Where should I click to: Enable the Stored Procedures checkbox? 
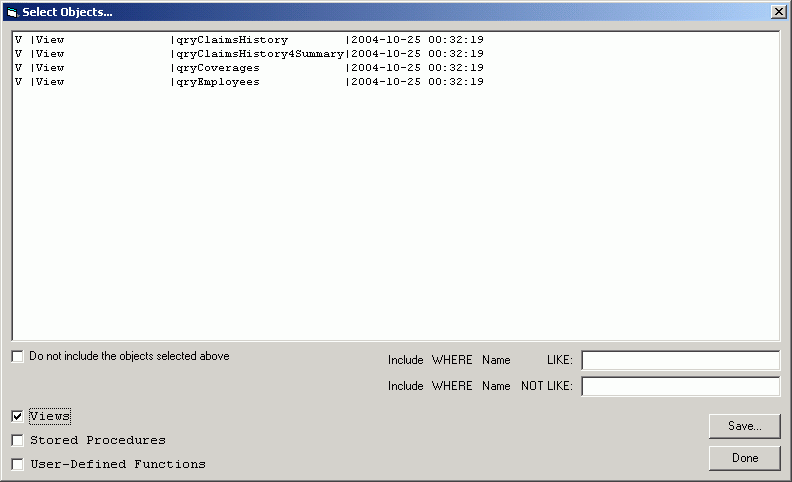tap(18, 440)
